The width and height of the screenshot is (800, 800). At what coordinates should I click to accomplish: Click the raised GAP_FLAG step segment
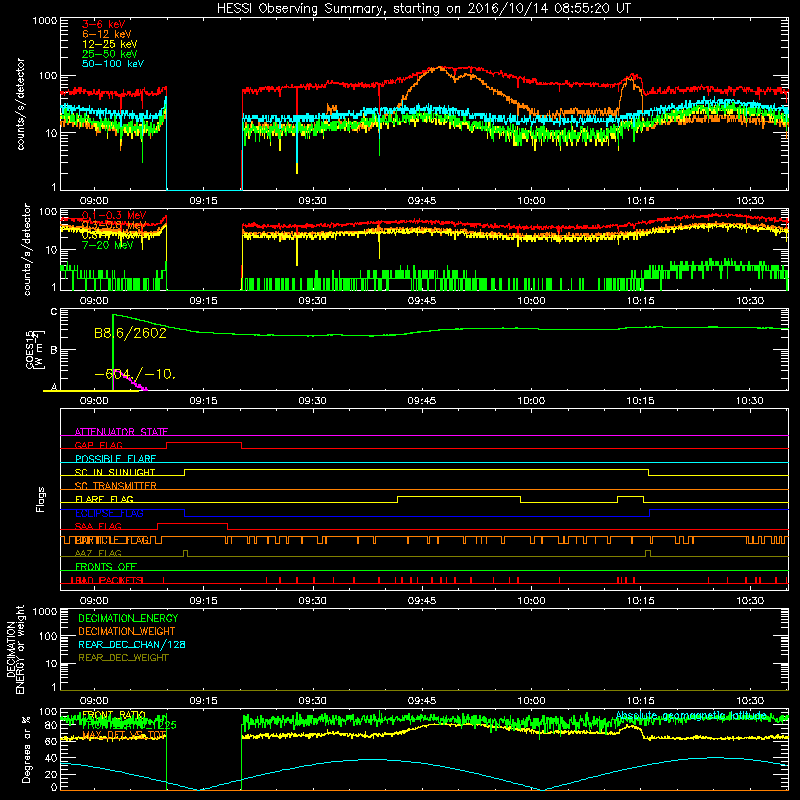[204, 443]
